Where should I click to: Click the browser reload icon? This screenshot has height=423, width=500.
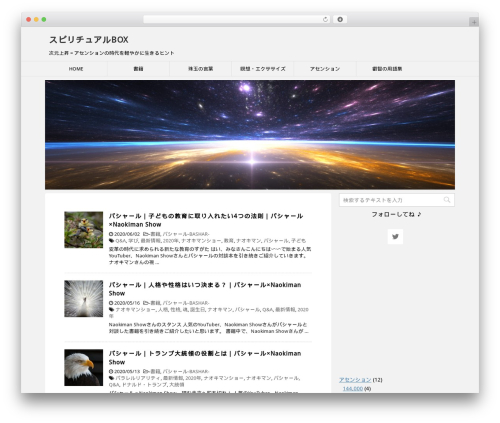pyautogui.click(x=325, y=19)
